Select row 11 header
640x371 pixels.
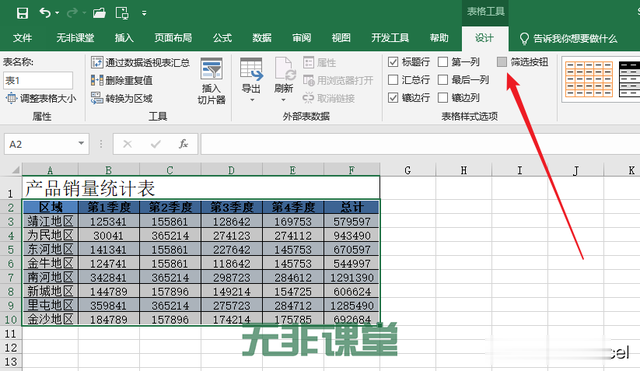[x=11, y=334]
